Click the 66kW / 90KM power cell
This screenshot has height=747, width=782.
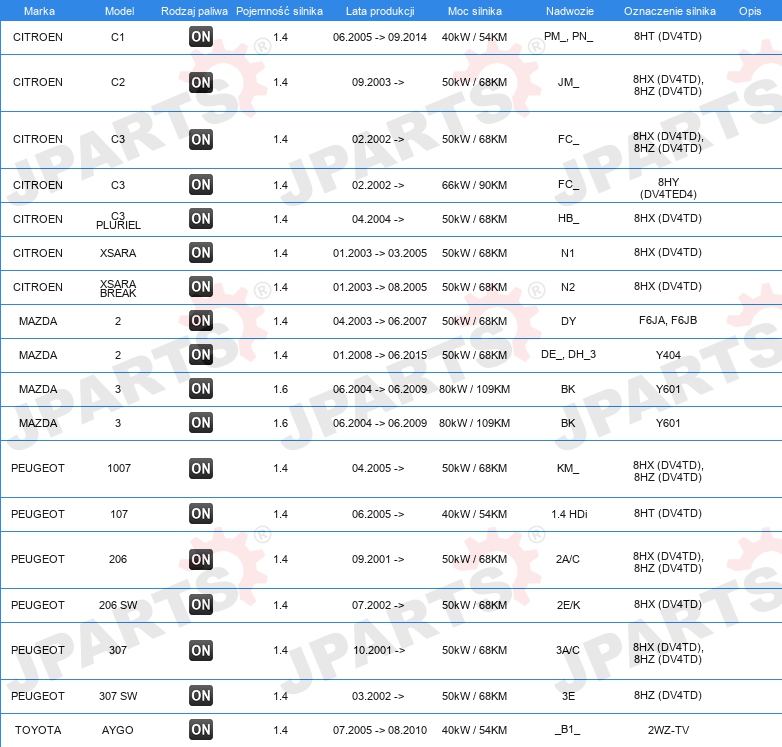pyautogui.click(x=474, y=185)
